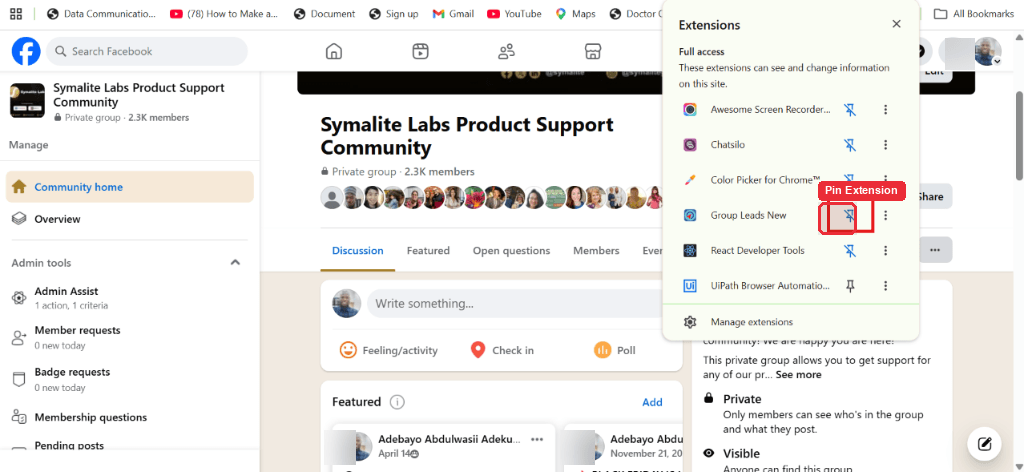
Task: Click the Symalite Labs group thumbnail in the sidebar
Action: (x=27, y=100)
